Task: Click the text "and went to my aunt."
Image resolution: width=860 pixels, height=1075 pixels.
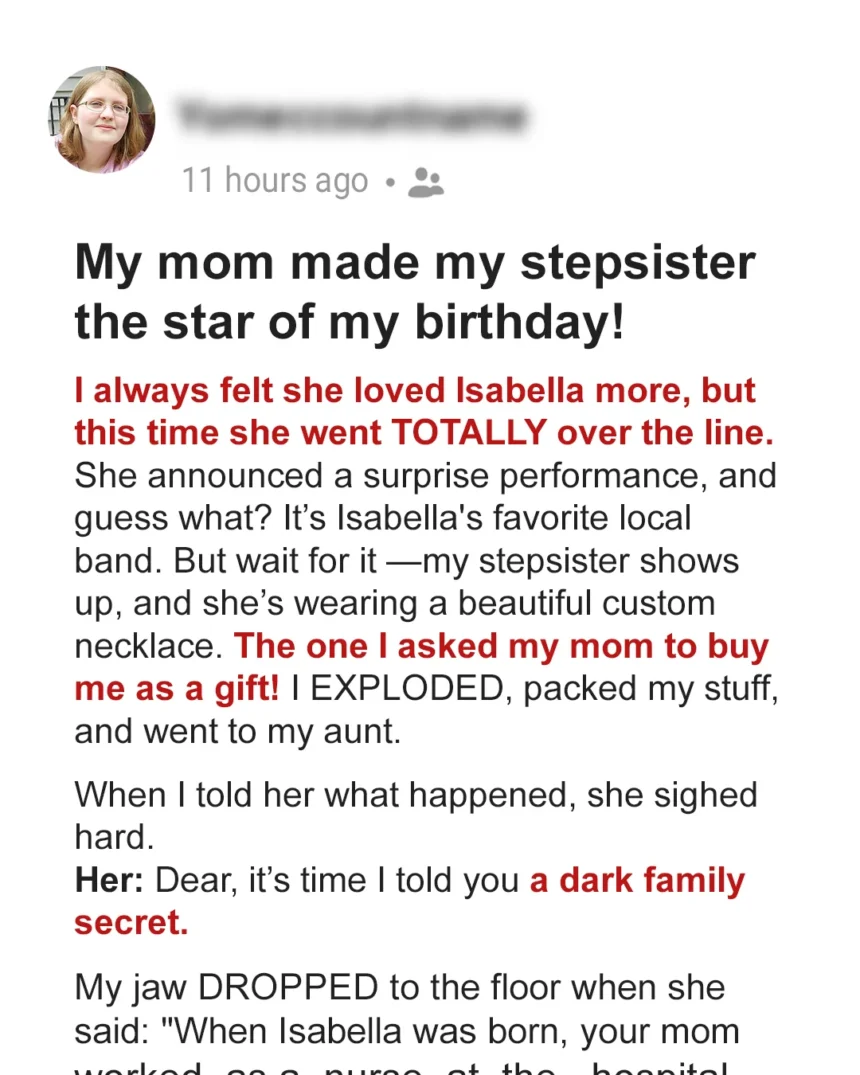Action: pos(237,732)
